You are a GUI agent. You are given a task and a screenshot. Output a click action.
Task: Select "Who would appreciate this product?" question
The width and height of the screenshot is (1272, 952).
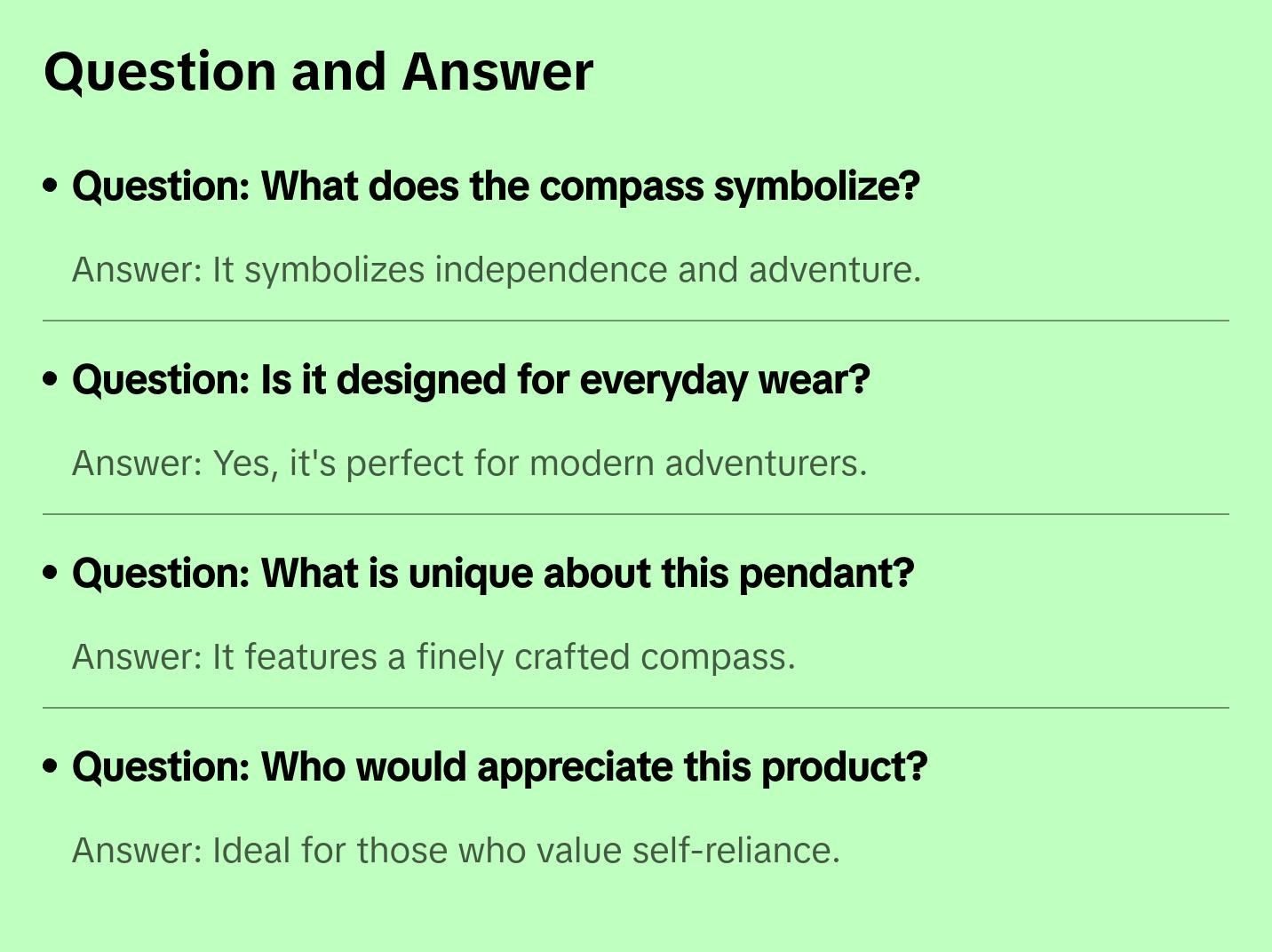[499, 767]
